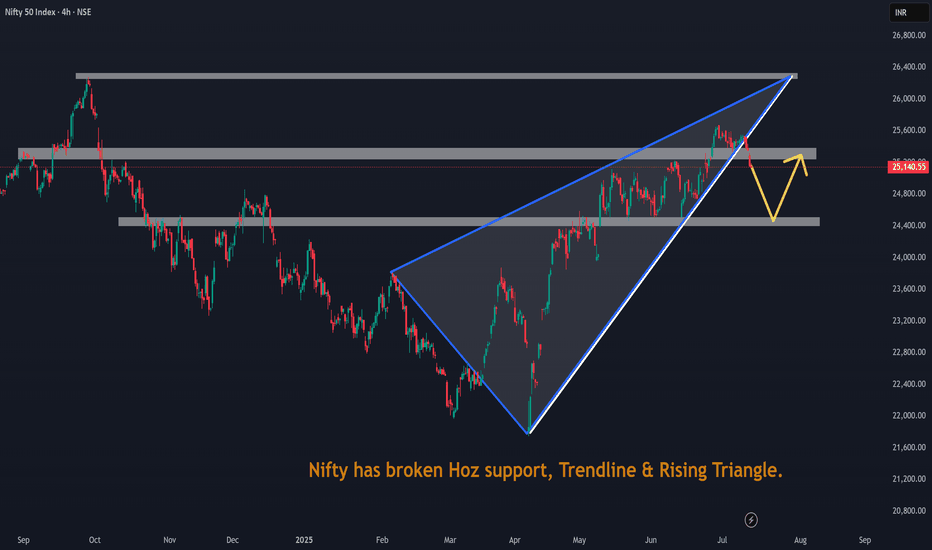Image resolution: width=932 pixels, height=550 pixels.
Task: Click the 23,600.00 price axis label
Action: pyautogui.click(x=909, y=289)
